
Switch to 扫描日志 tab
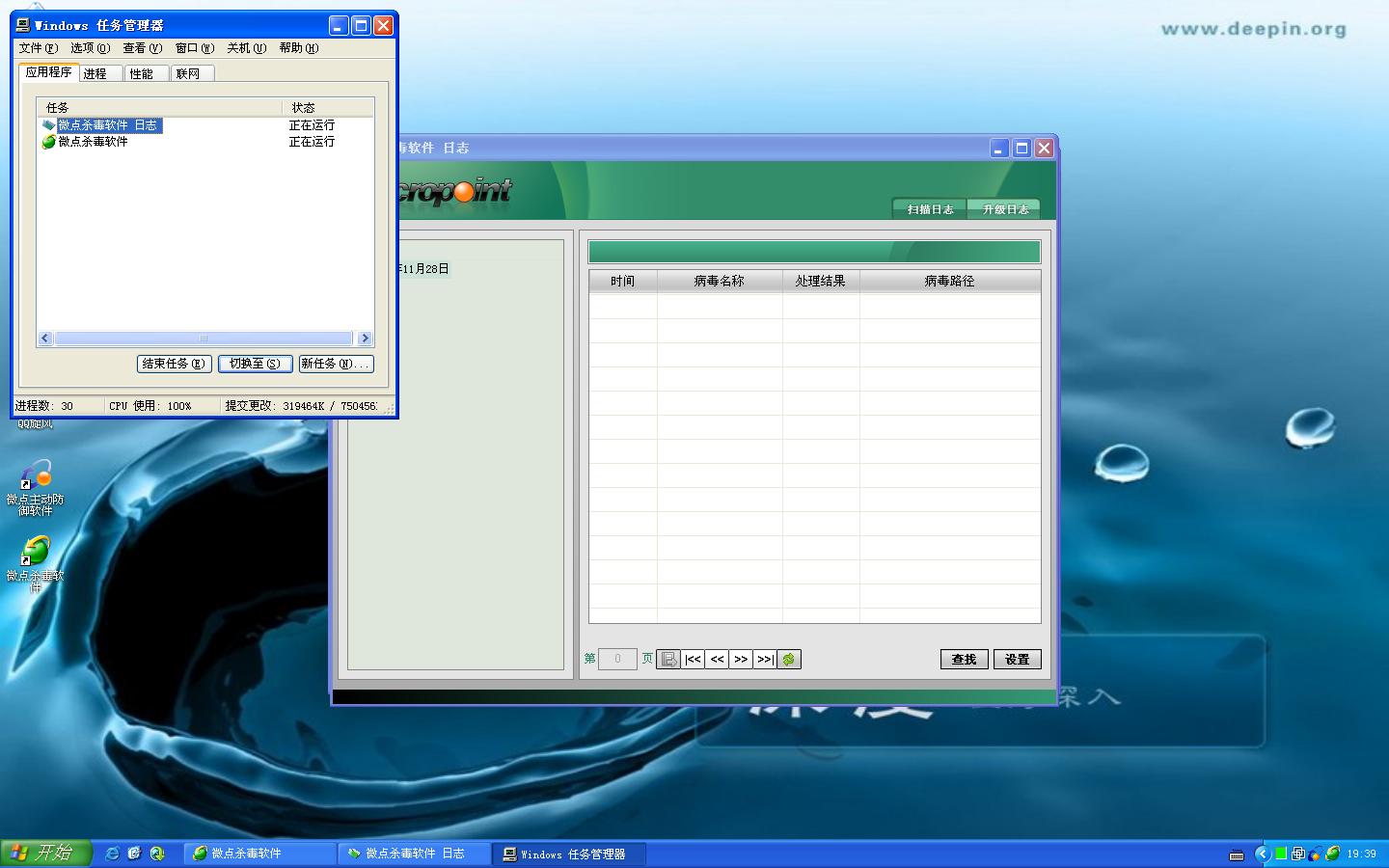(930, 209)
